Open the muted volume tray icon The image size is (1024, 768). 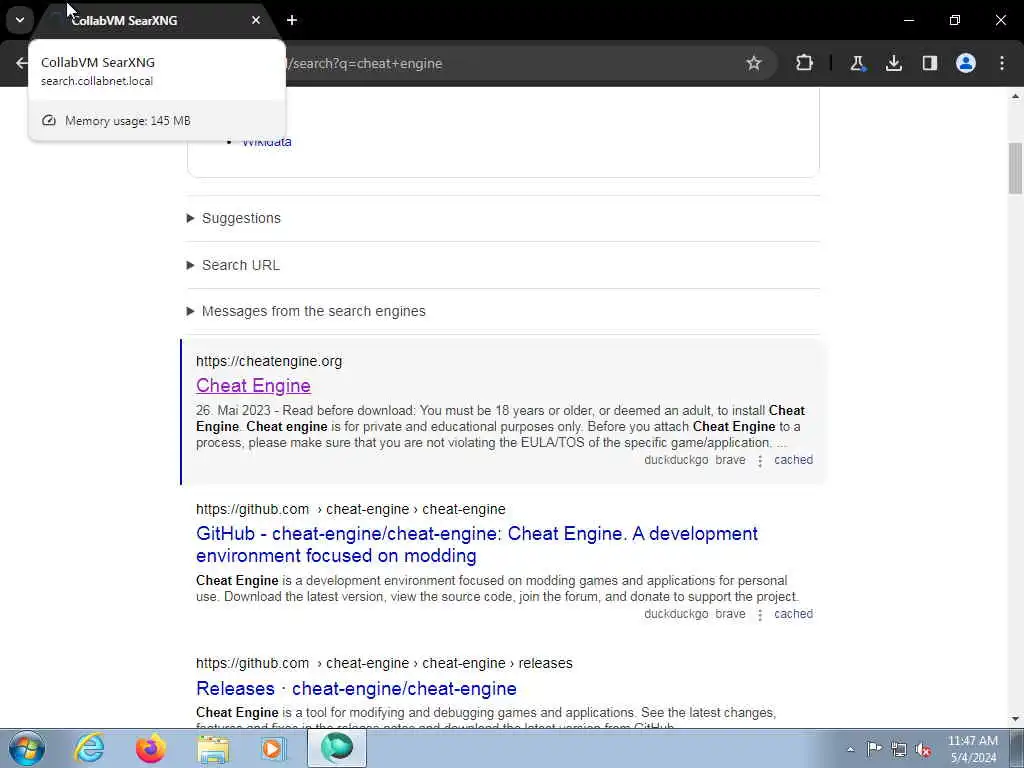click(x=923, y=749)
